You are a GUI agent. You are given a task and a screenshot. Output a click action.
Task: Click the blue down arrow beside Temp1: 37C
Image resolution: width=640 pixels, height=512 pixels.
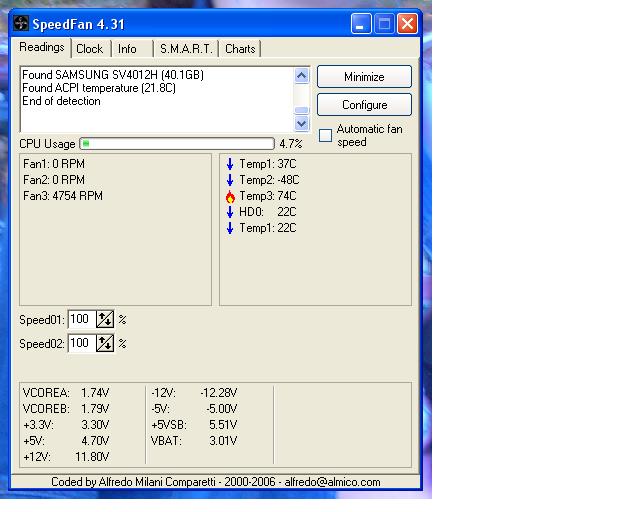pos(230,164)
